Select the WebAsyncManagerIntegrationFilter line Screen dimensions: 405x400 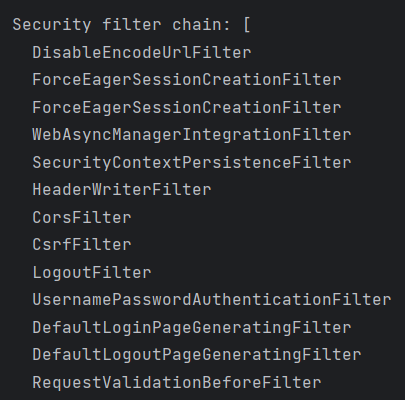coord(192,135)
